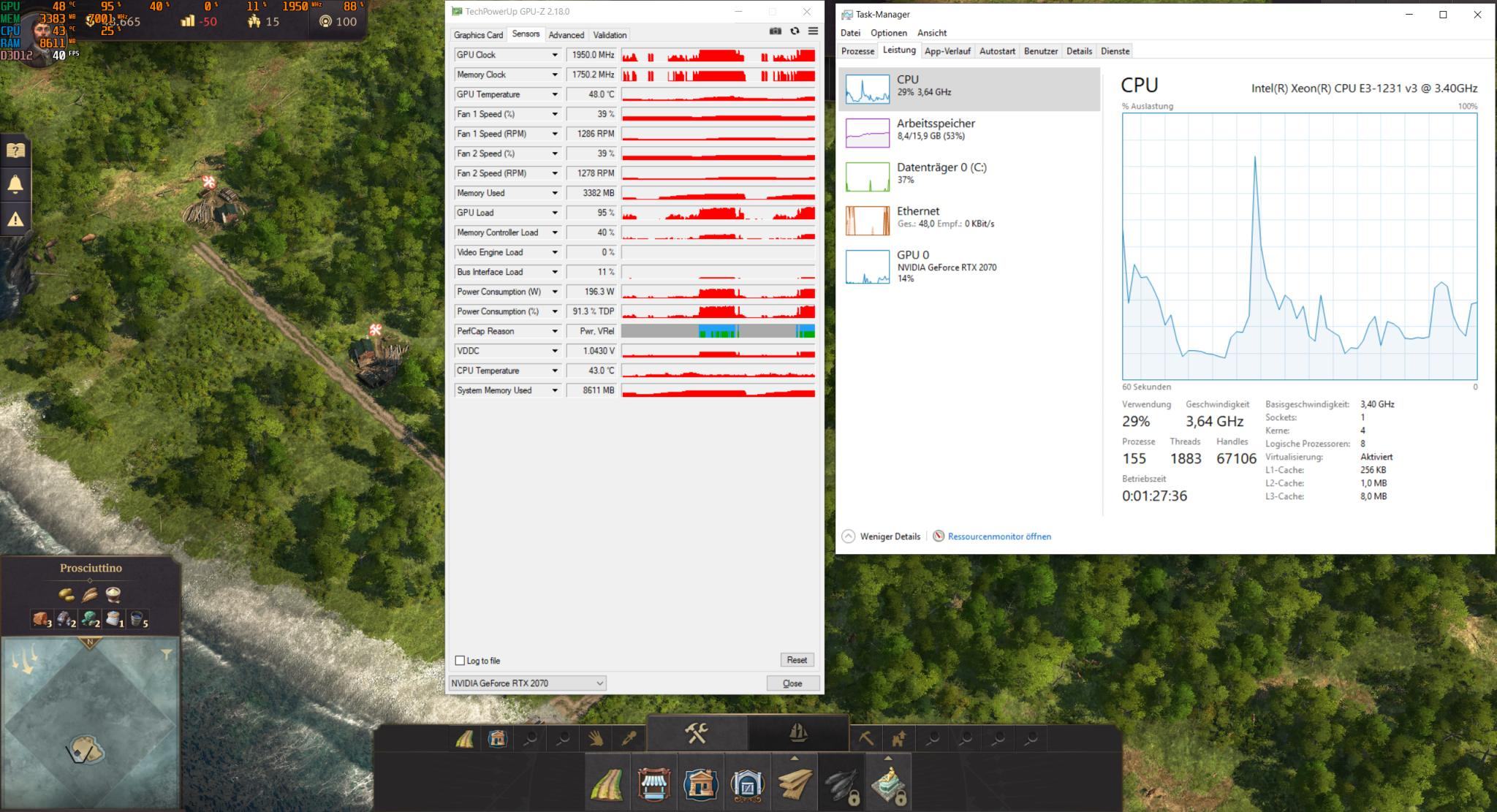This screenshot has height=812, width=1497.
Task: Click the PerfCap Reason colored bar graph
Action: point(718,331)
